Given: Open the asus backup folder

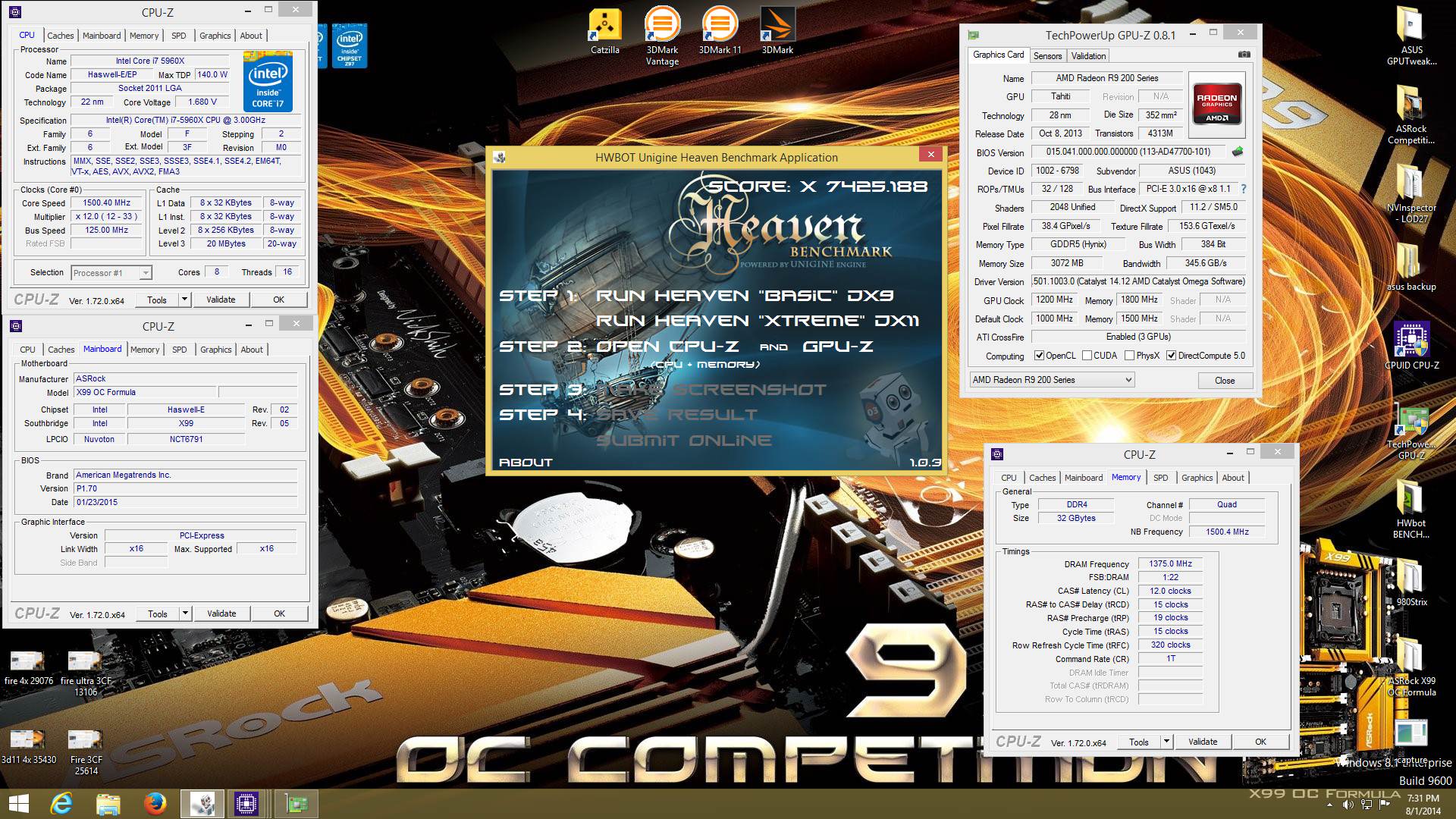Looking at the screenshot, I should click(1411, 267).
